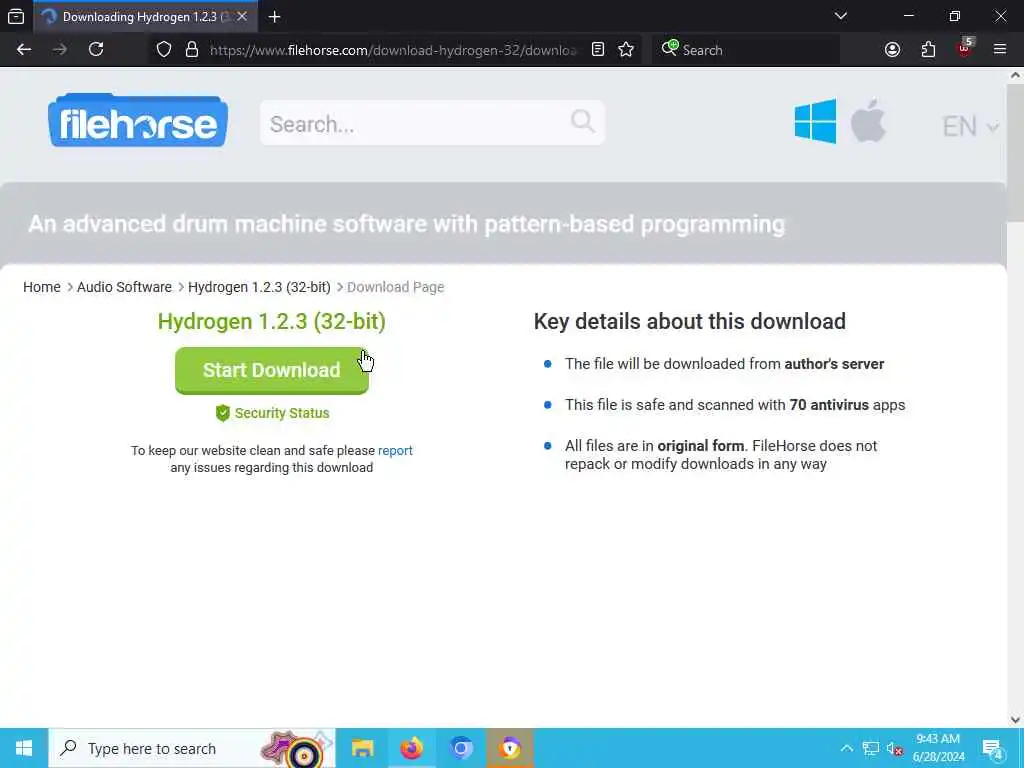
Task: Click the scrollbar up arrow
Action: coord(1015,75)
